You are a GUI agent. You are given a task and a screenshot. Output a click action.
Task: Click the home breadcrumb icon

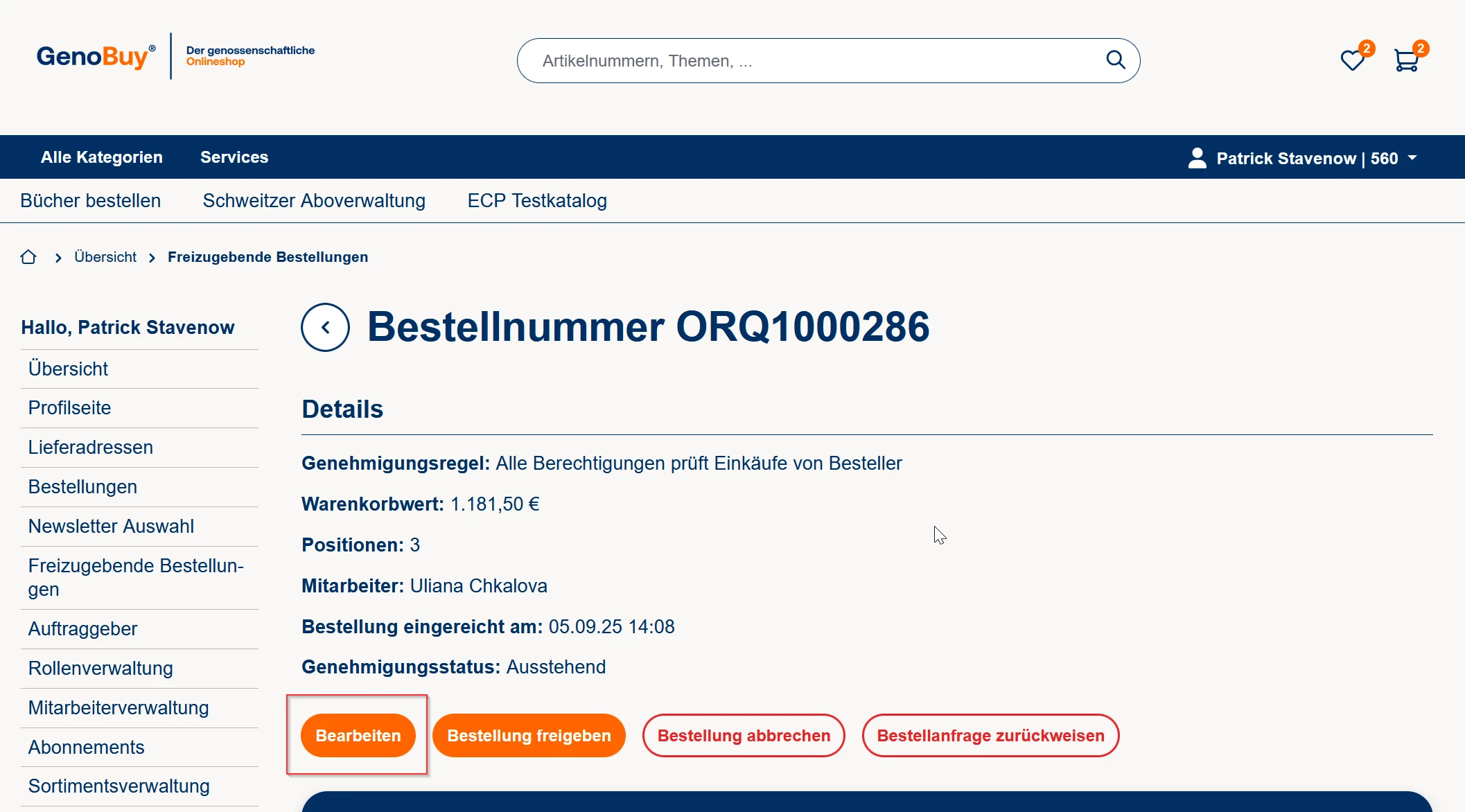(x=28, y=257)
